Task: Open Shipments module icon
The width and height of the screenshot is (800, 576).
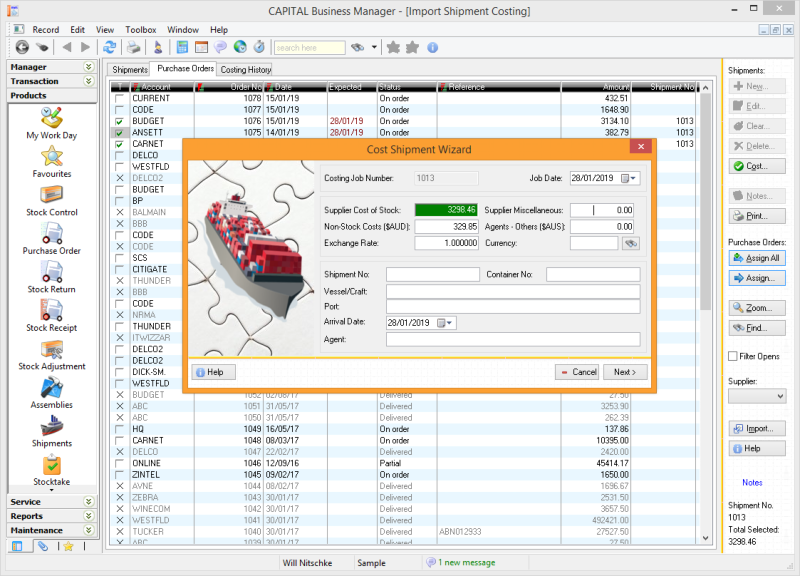Action: pos(52,432)
